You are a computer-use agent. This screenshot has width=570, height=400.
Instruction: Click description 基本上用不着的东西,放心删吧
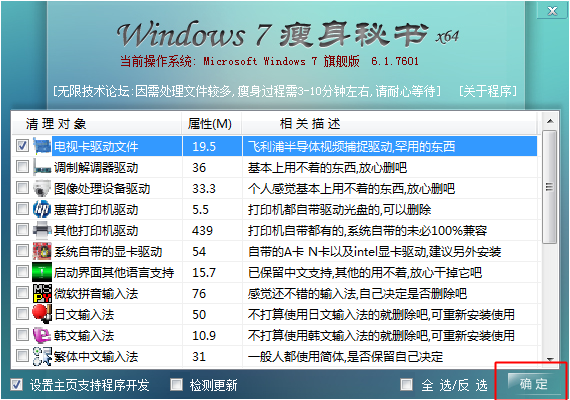click(x=327, y=168)
